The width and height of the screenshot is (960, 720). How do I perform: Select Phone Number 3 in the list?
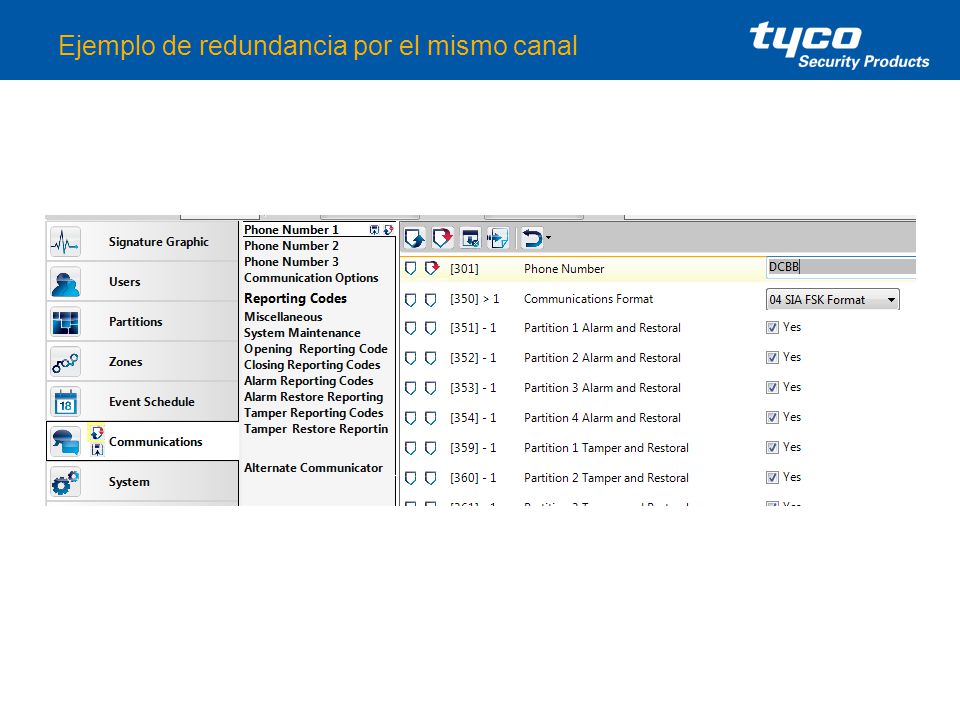291,261
